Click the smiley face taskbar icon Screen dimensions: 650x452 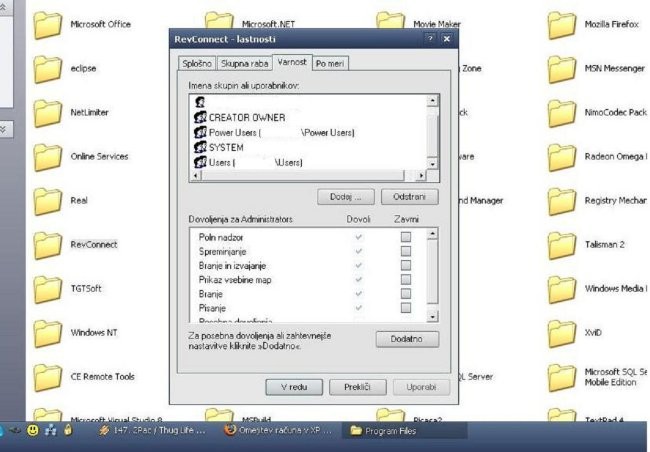(x=33, y=430)
